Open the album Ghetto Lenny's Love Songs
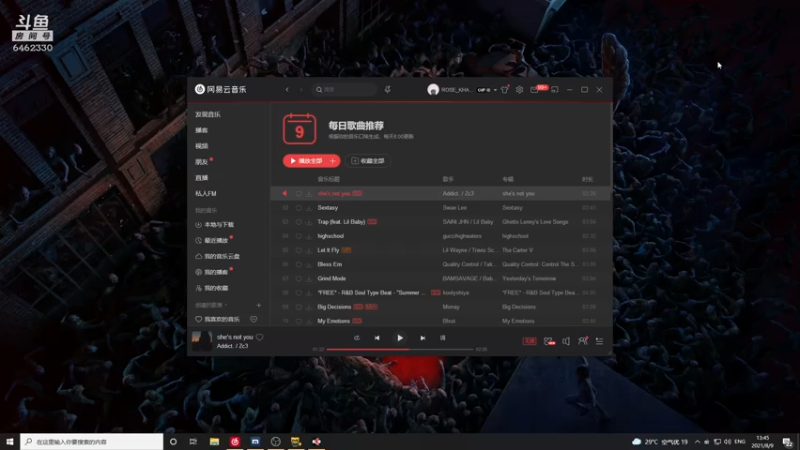800x450 pixels. coord(535,222)
